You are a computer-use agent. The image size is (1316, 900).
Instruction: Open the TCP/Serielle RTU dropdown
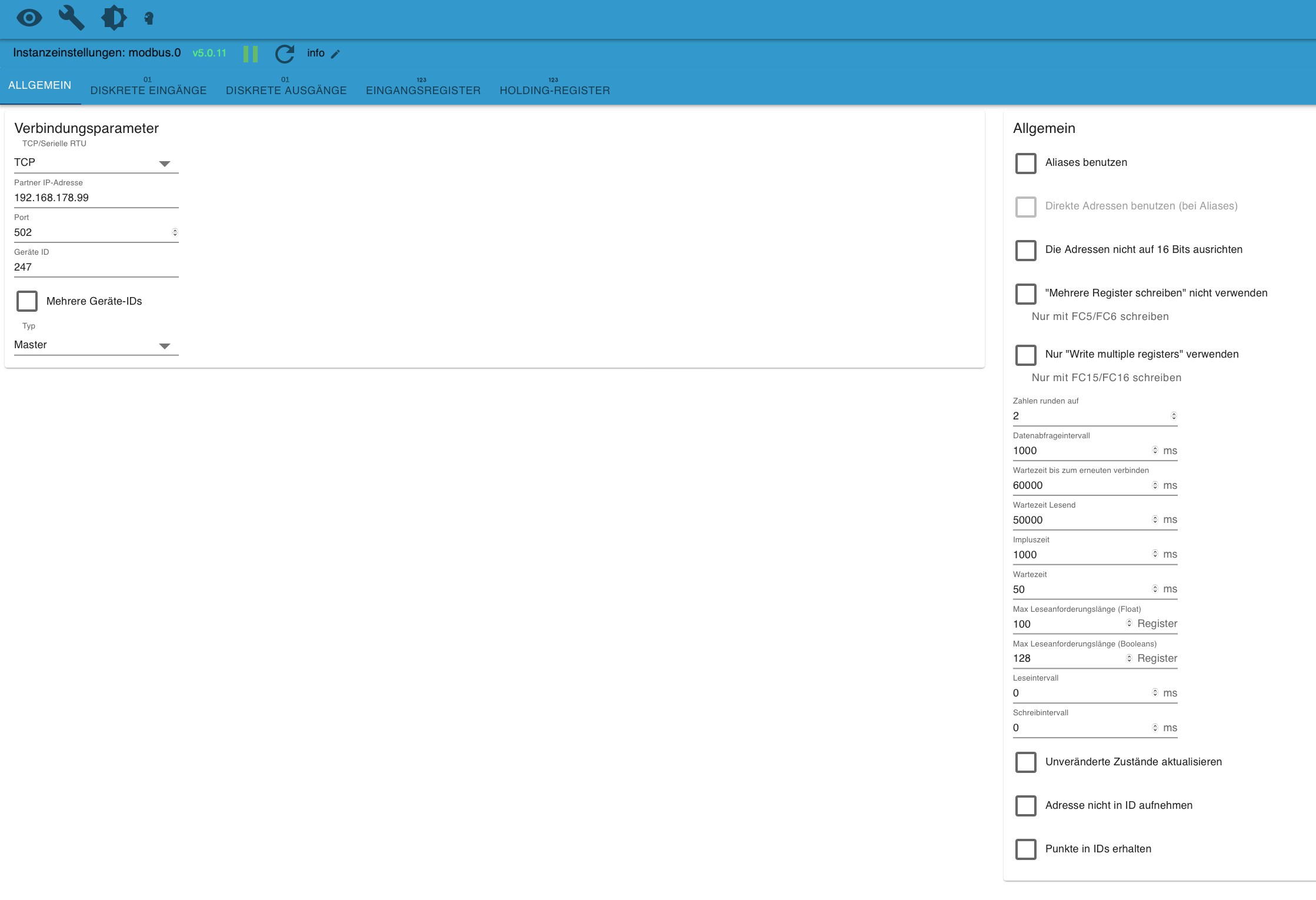tap(95, 163)
